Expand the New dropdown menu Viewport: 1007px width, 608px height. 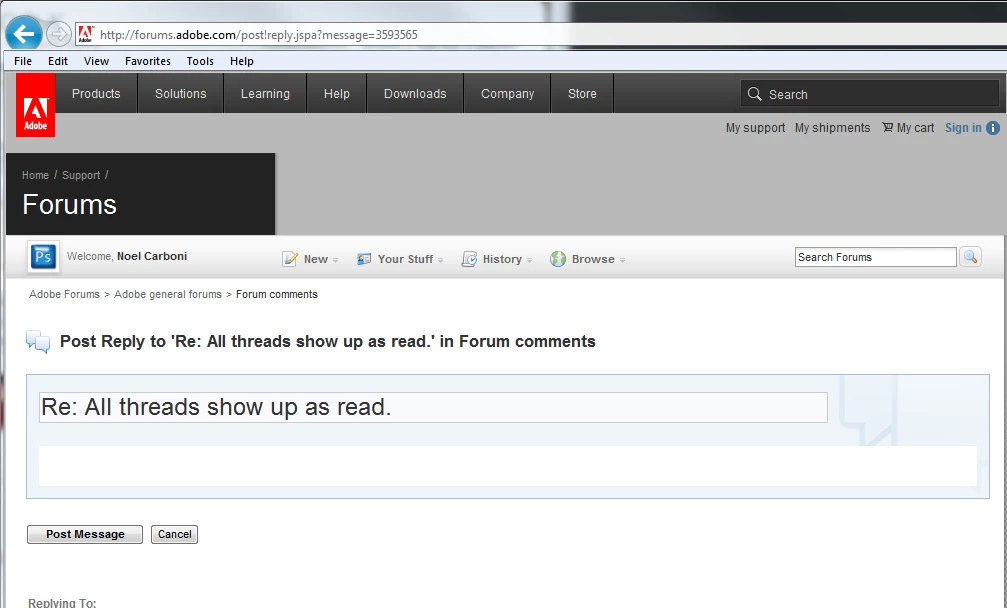click(x=335, y=260)
